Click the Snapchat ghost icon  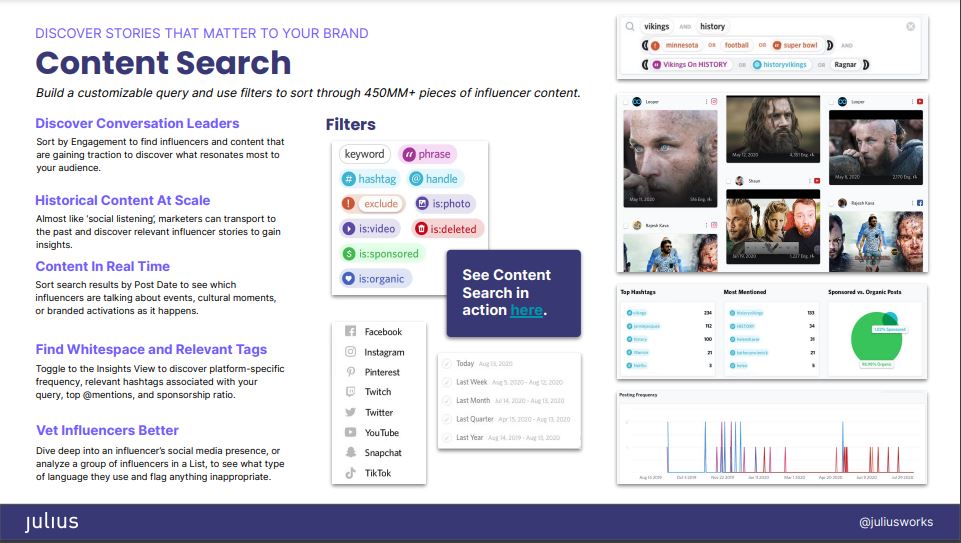pyautogui.click(x=351, y=452)
